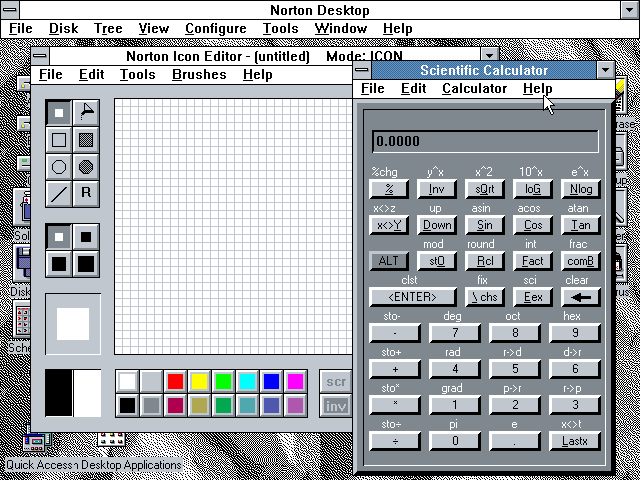640x480 pixels.
Task: Click the comB calculator key
Action: pos(580,261)
